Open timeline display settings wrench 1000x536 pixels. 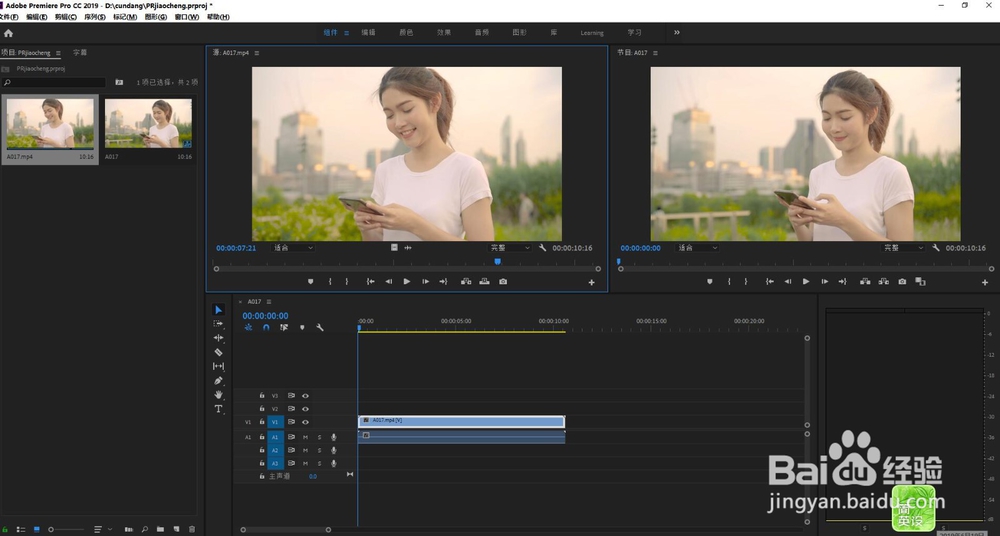coord(320,327)
